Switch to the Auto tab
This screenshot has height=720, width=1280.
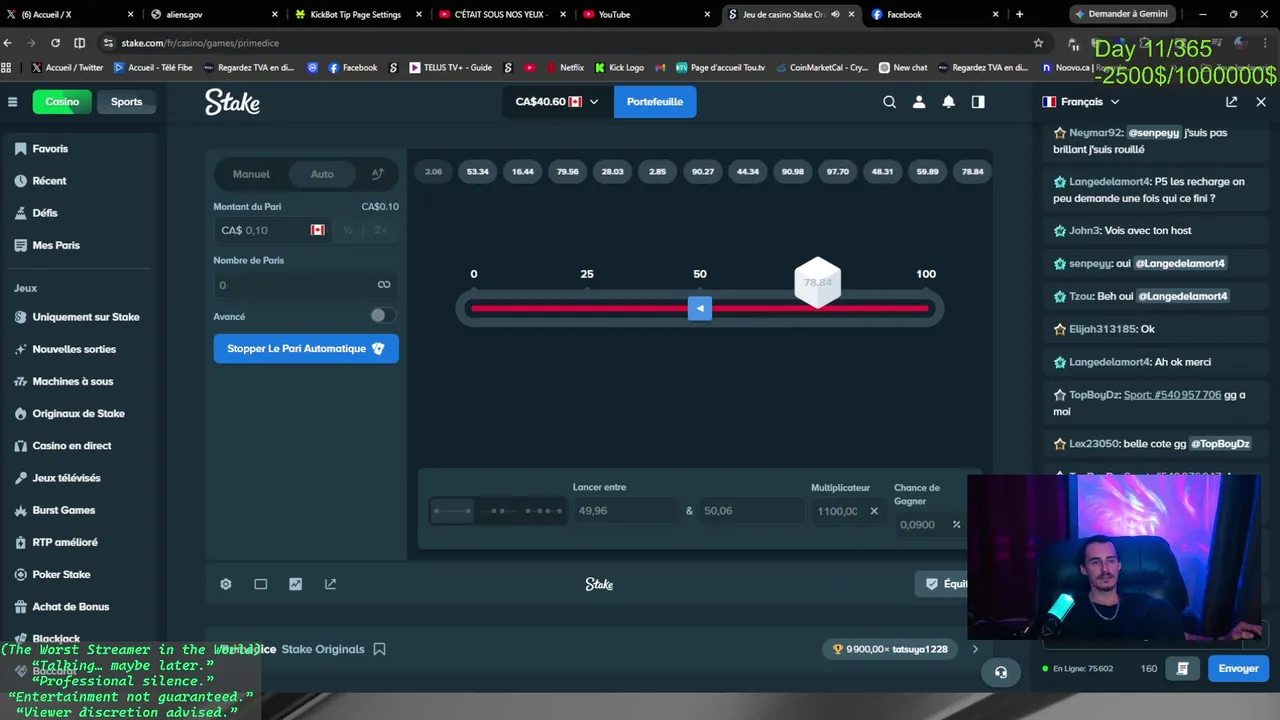point(322,174)
